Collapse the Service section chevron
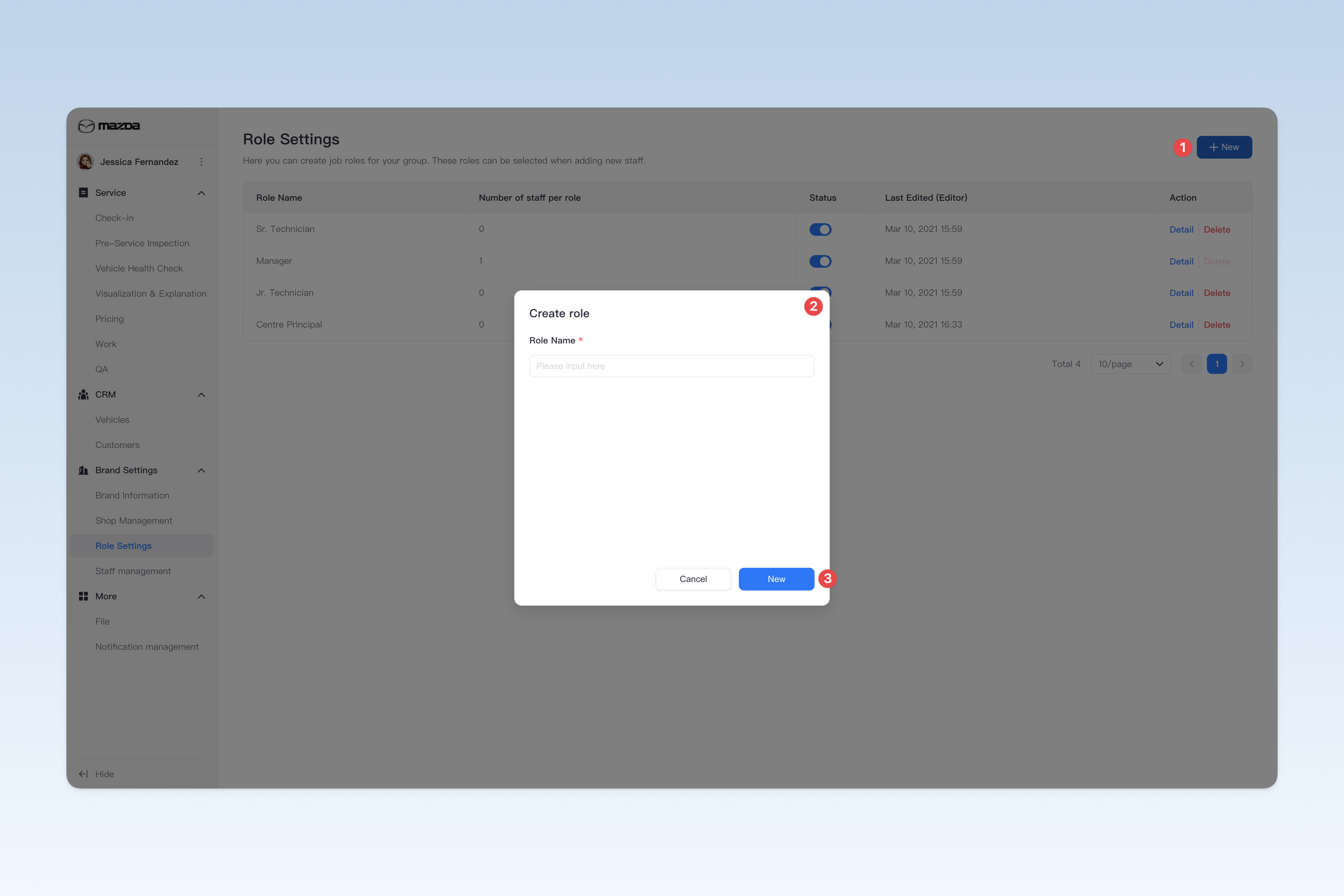The image size is (1344, 896). (201, 193)
